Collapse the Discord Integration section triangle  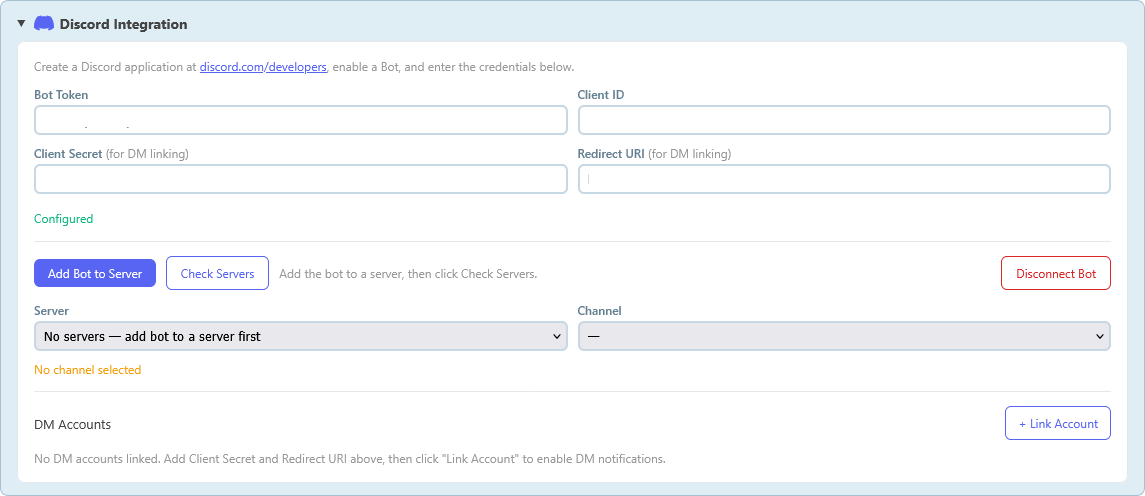click(x=21, y=23)
